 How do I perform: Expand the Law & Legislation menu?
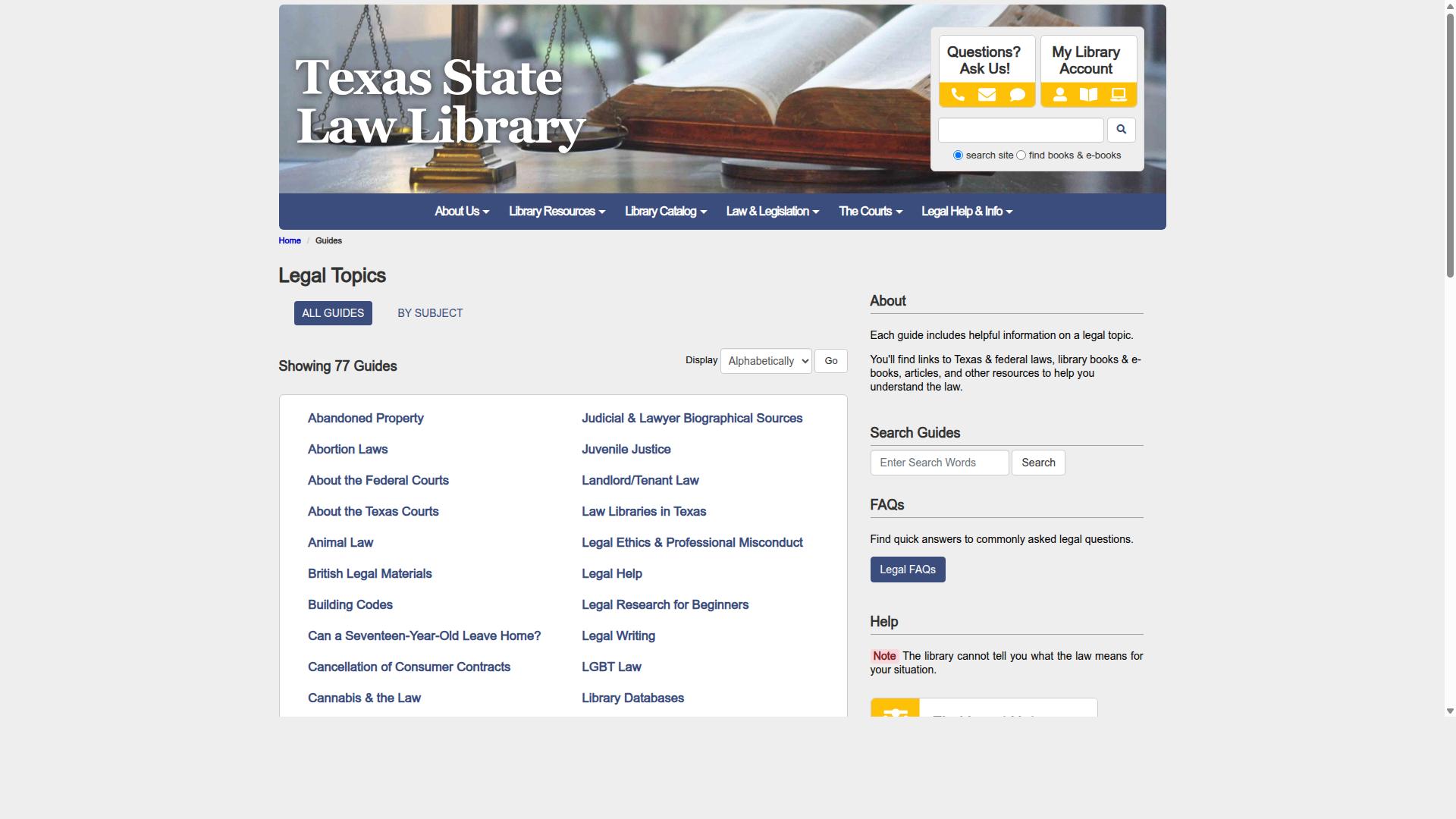[x=773, y=212]
